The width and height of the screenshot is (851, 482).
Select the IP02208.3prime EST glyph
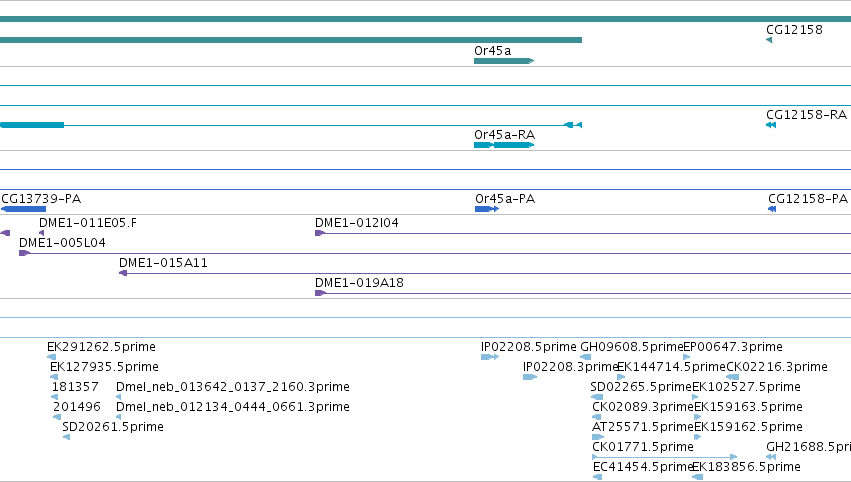[530, 377]
